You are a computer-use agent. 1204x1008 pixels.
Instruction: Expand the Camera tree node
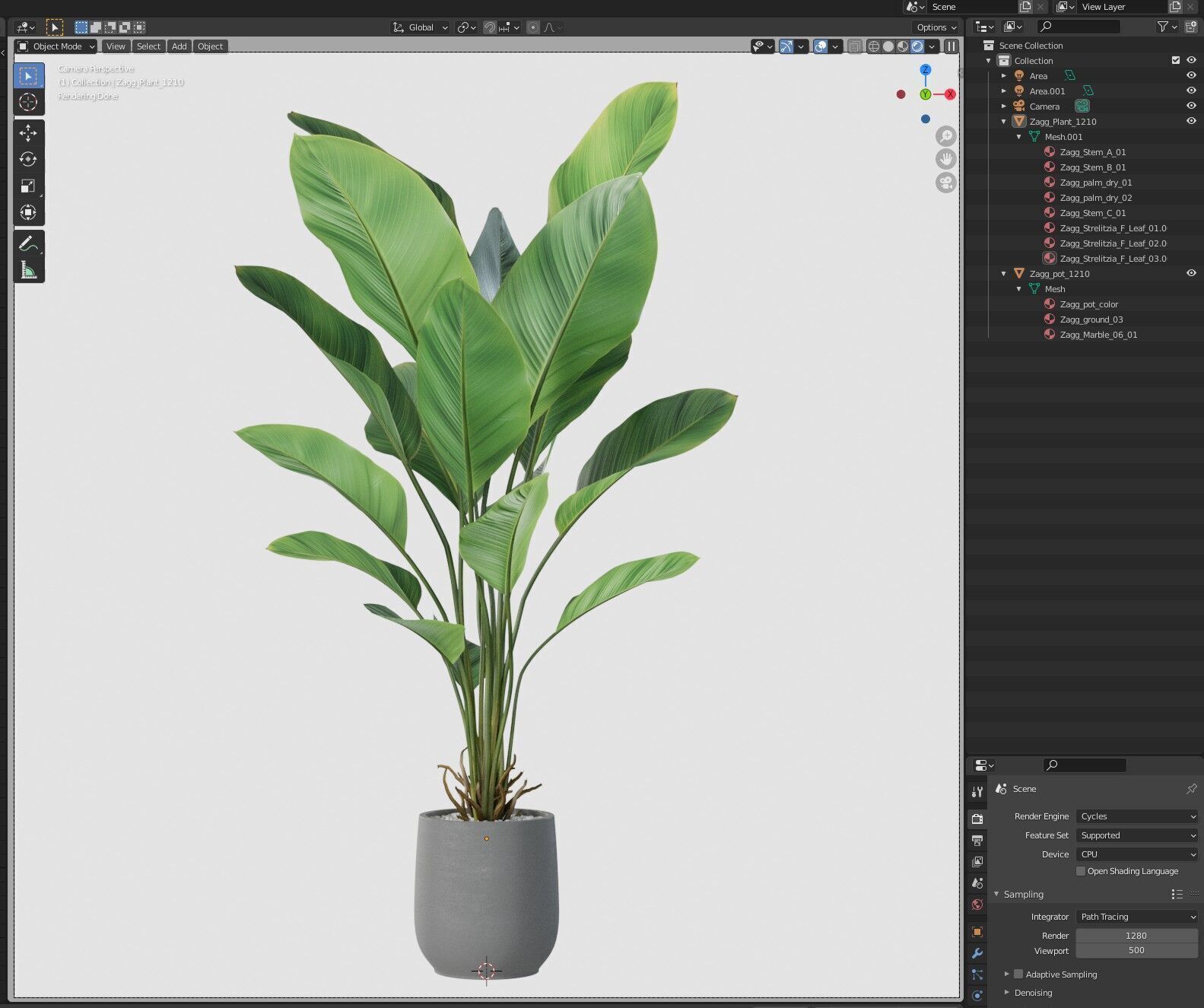pos(1004,106)
